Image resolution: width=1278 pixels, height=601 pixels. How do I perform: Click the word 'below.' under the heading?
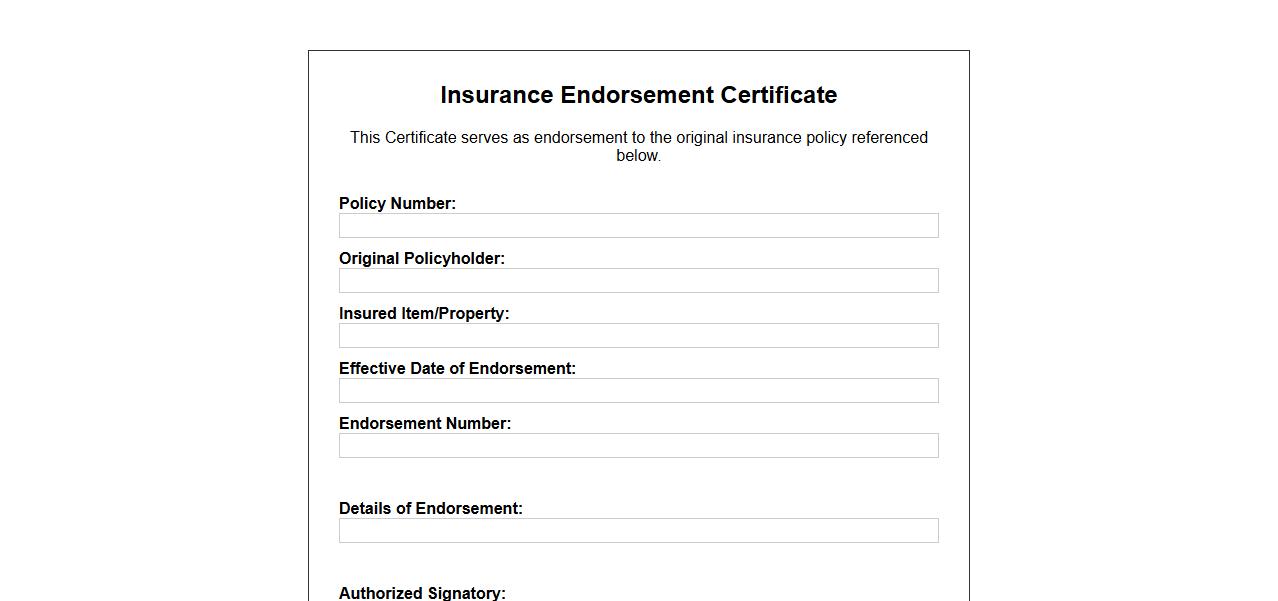[638, 155]
